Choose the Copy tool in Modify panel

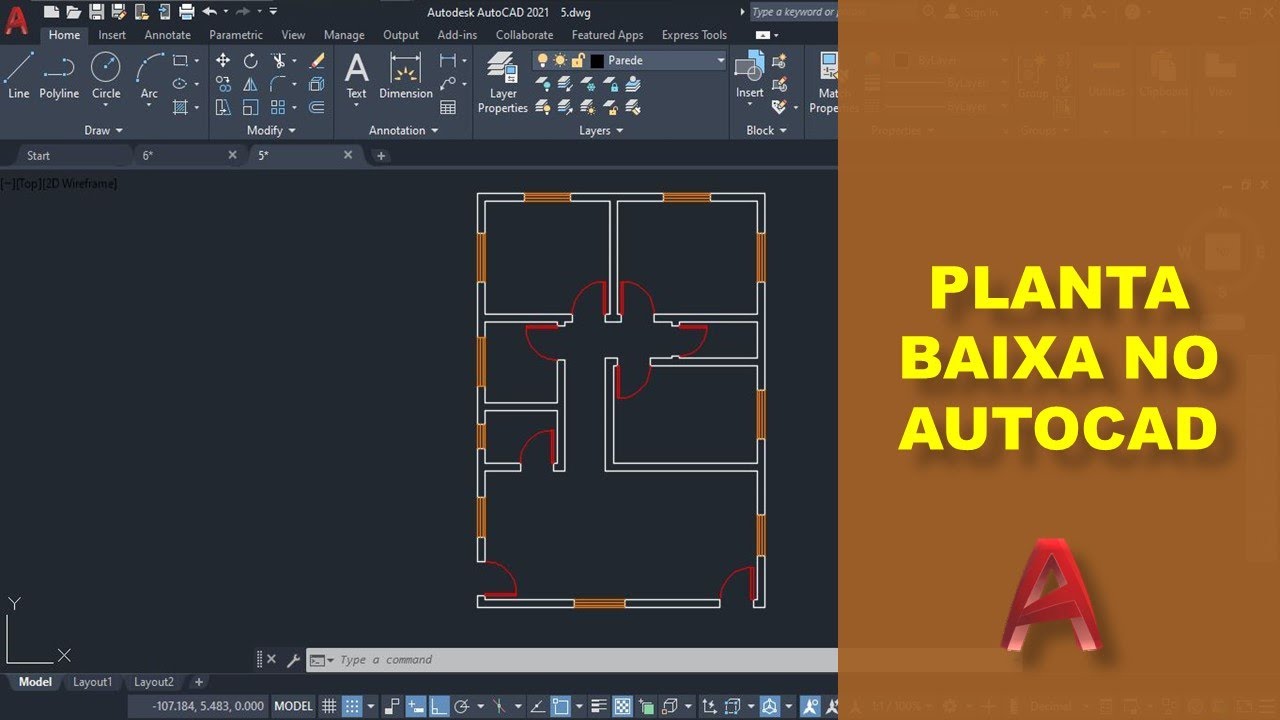(223, 84)
